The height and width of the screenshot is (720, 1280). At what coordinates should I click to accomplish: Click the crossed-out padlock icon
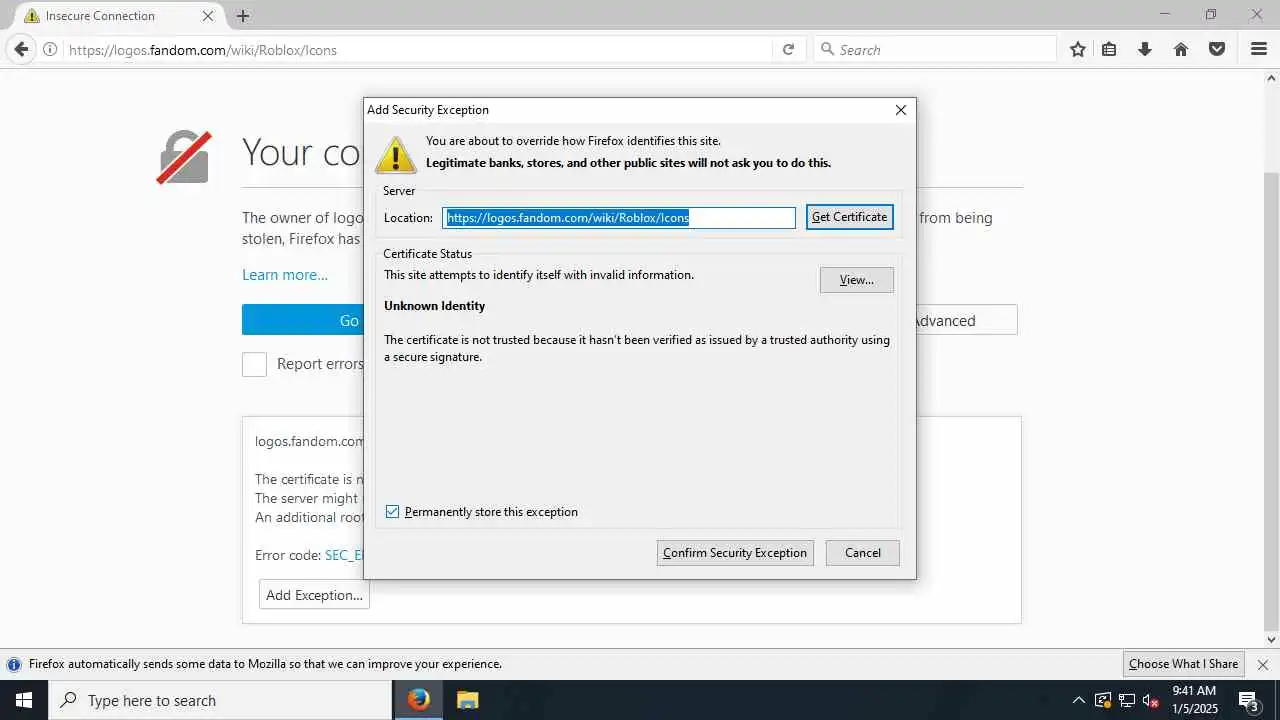point(184,157)
